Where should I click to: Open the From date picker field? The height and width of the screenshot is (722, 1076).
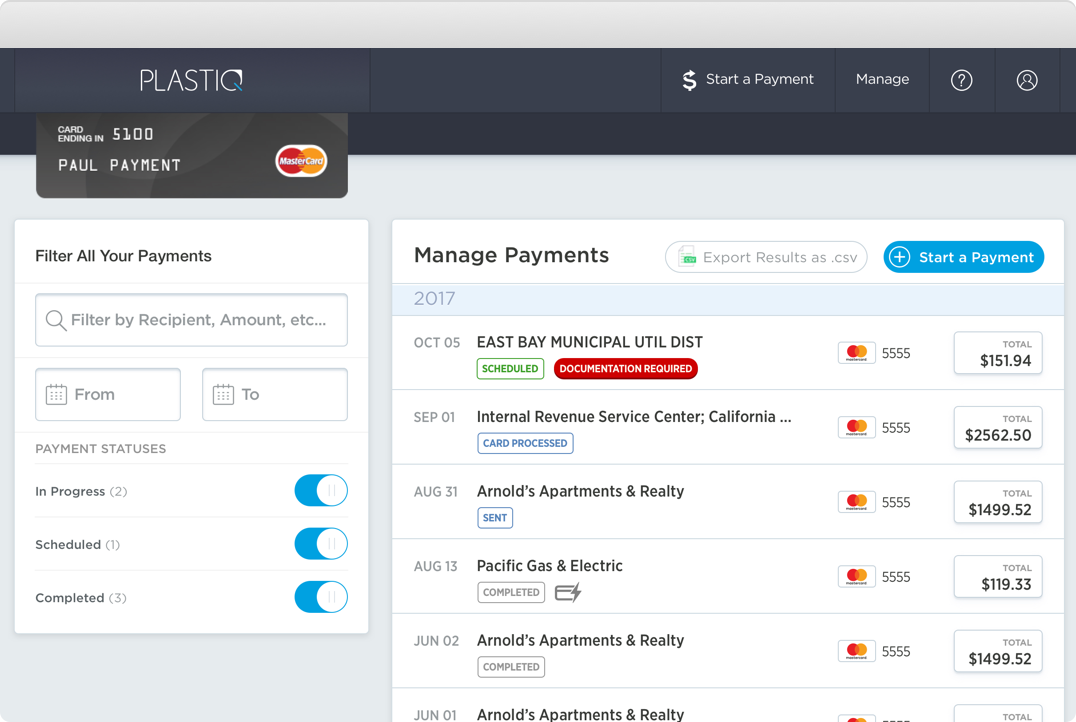[x=108, y=394]
